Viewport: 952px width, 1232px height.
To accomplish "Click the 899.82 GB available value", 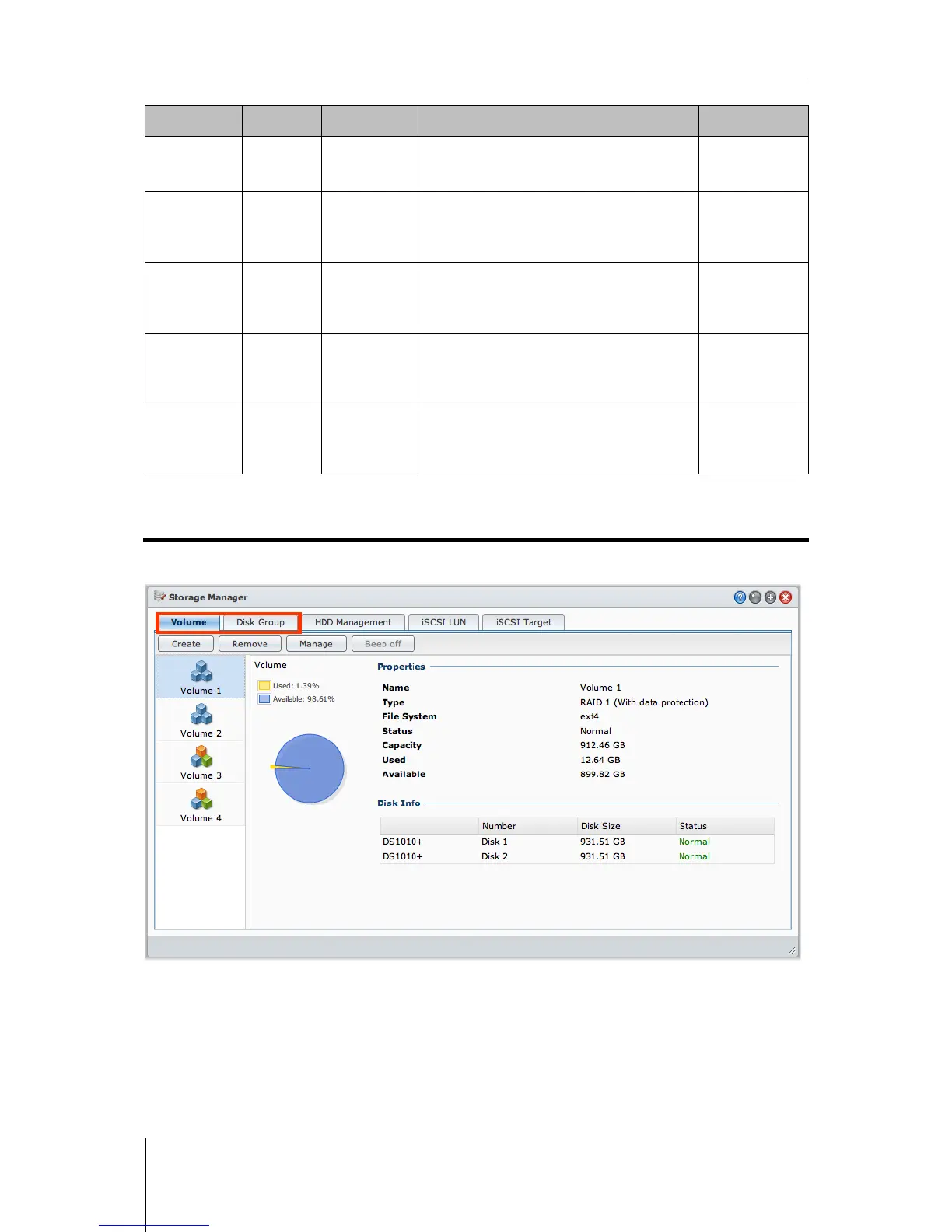I will 603,774.
